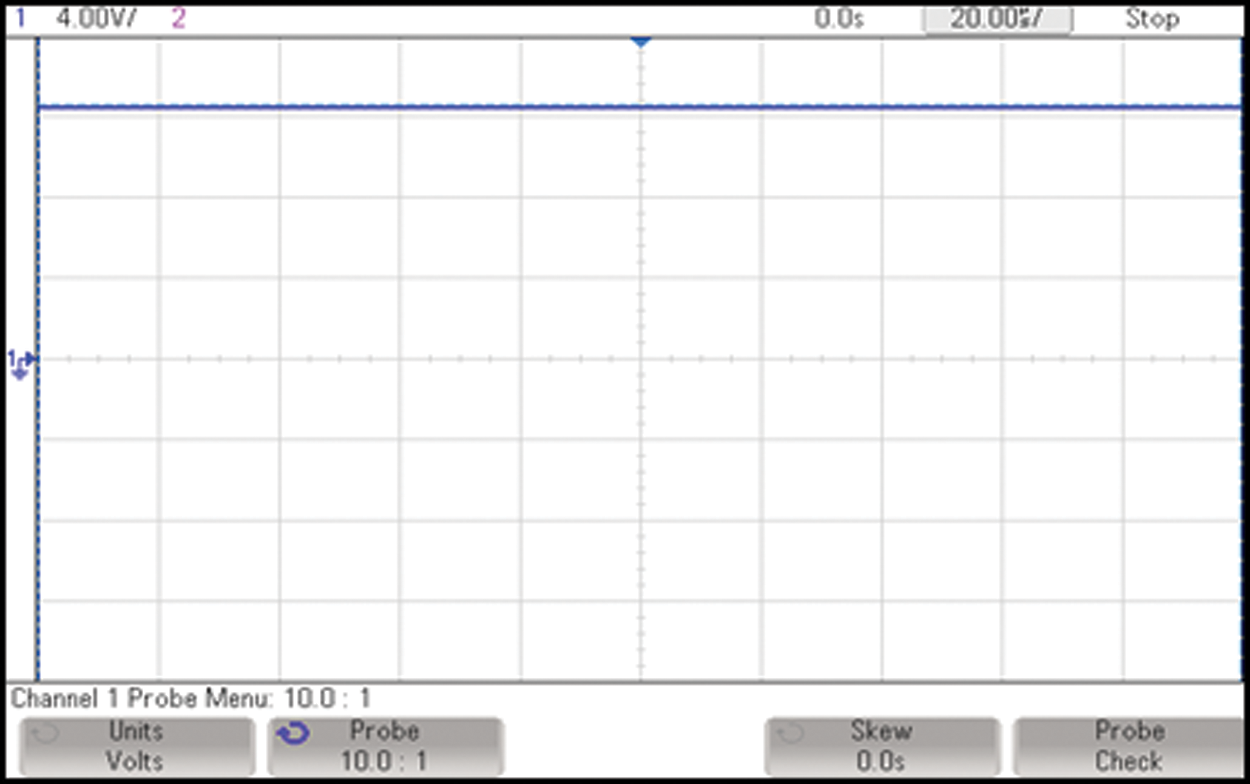
Task: Click the 0.0s delay time readout
Action: click(x=838, y=18)
